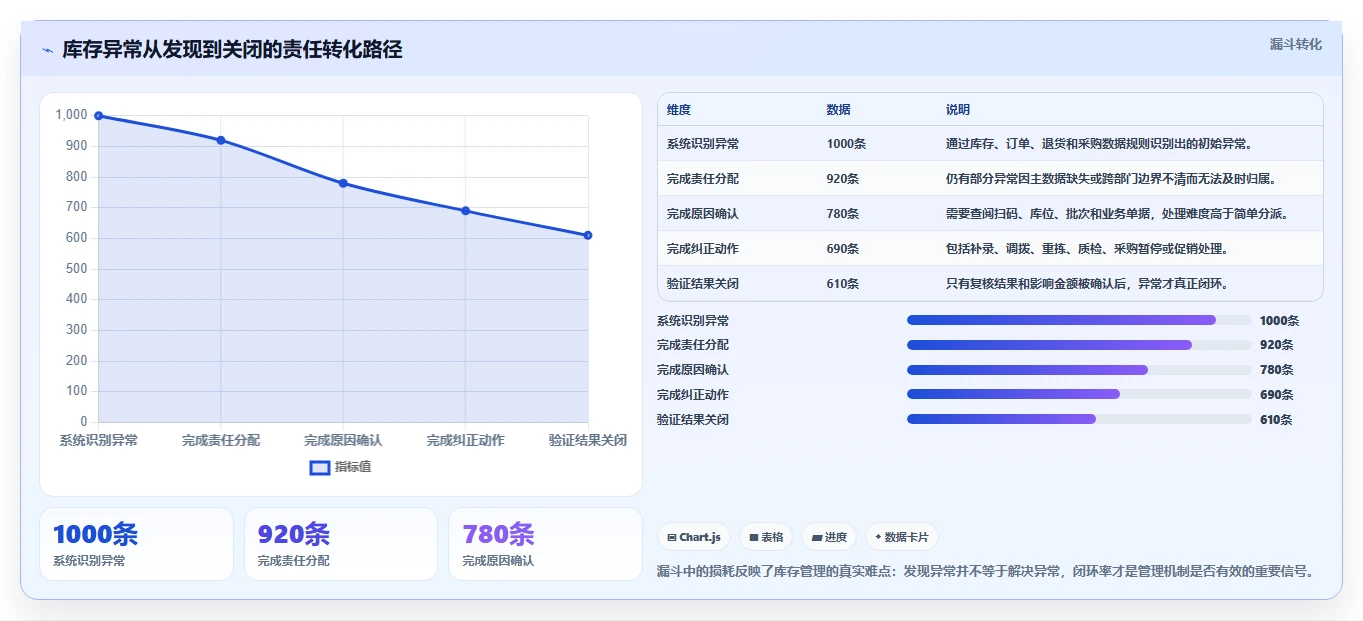The image size is (1363, 621).
Task: Click description starting 仍有部分异常因主数据缺失
Action: point(1114,179)
